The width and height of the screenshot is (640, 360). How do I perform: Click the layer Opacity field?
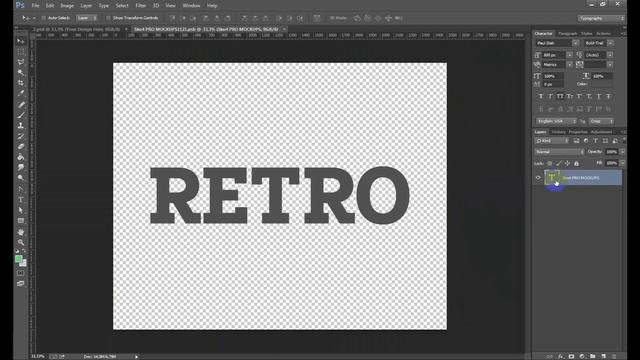click(611, 152)
